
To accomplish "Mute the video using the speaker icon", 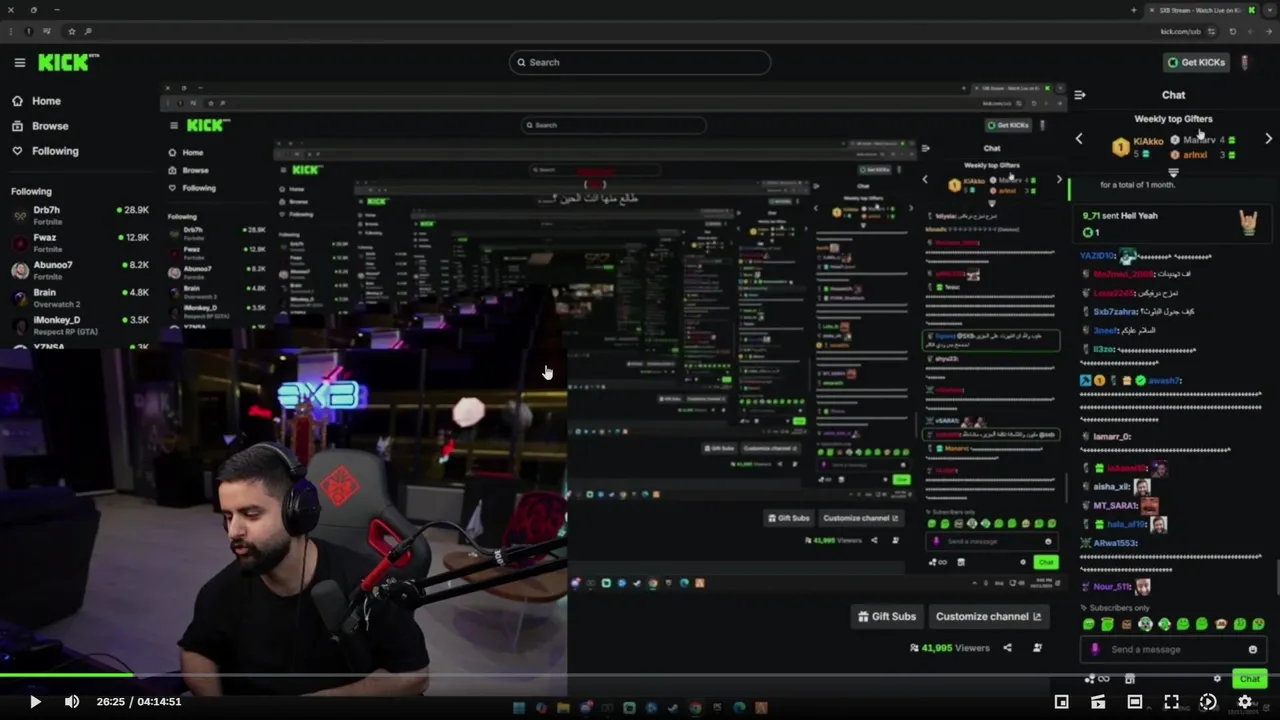I will pos(71,702).
